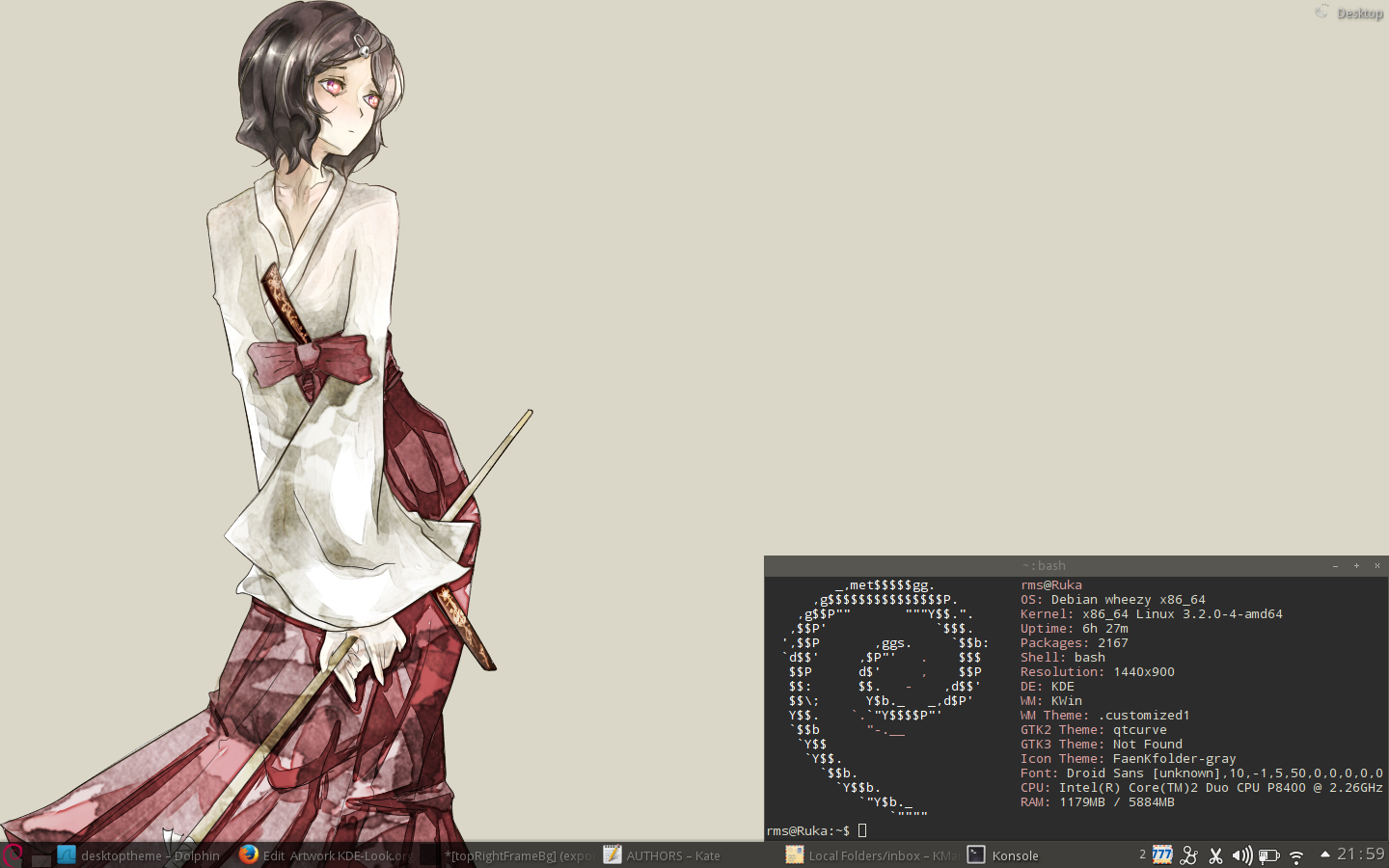Open the wireless network tray icon
Image resolution: width=1389 pixels, height=868 pixels.
[1296, 855]
